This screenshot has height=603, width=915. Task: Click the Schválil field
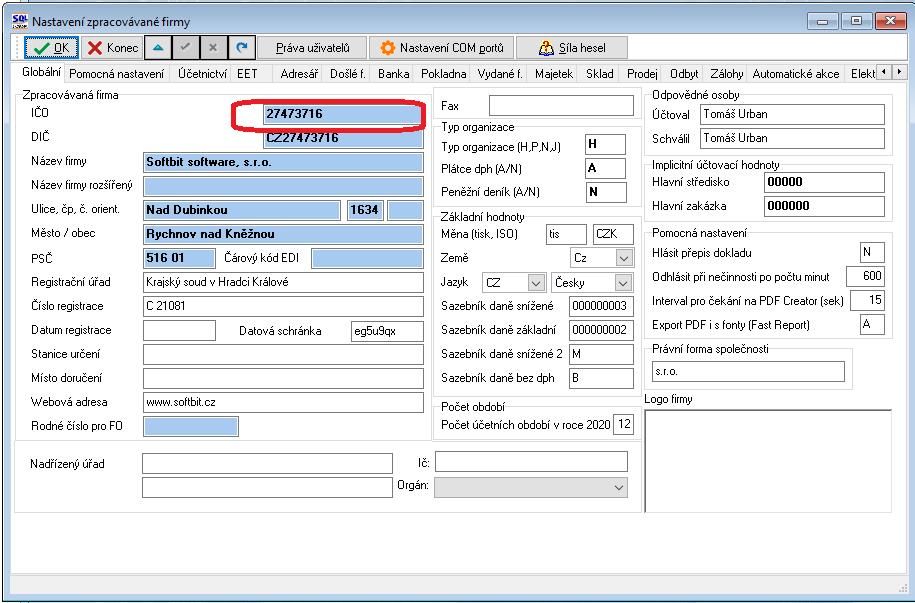click(x=792, y=138)
